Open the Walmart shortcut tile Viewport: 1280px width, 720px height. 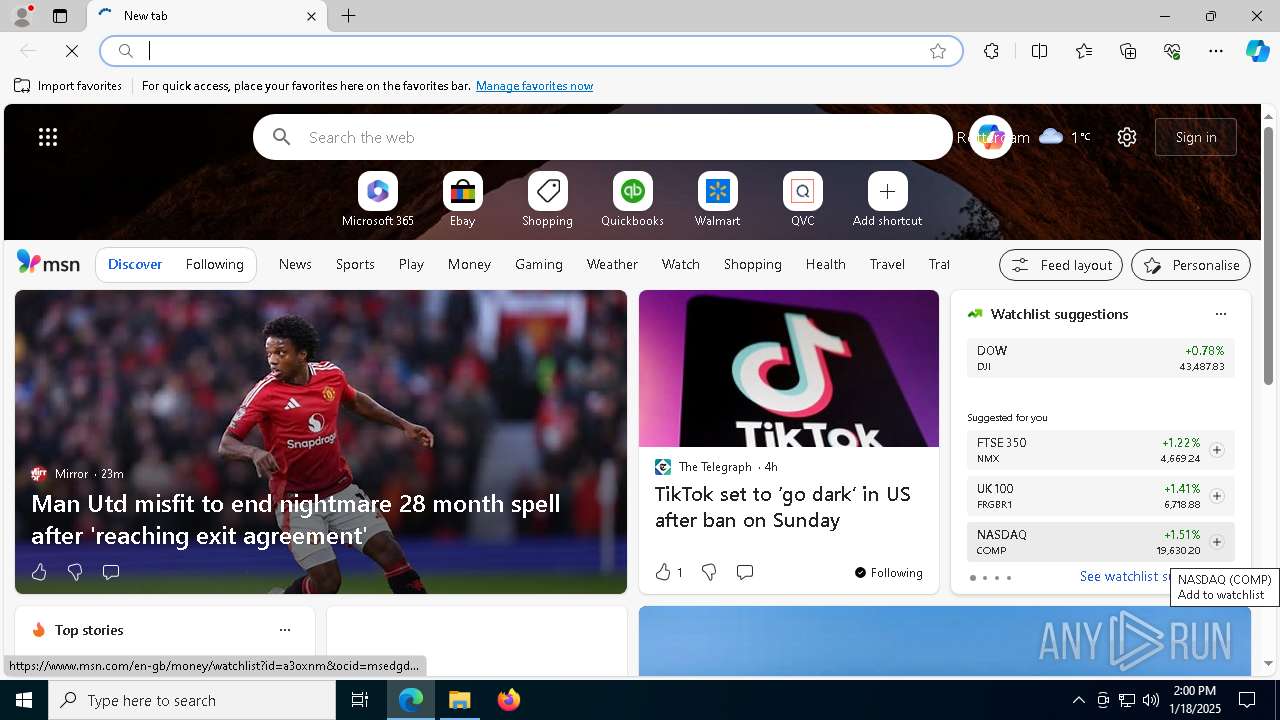click(x=718, y=200)
